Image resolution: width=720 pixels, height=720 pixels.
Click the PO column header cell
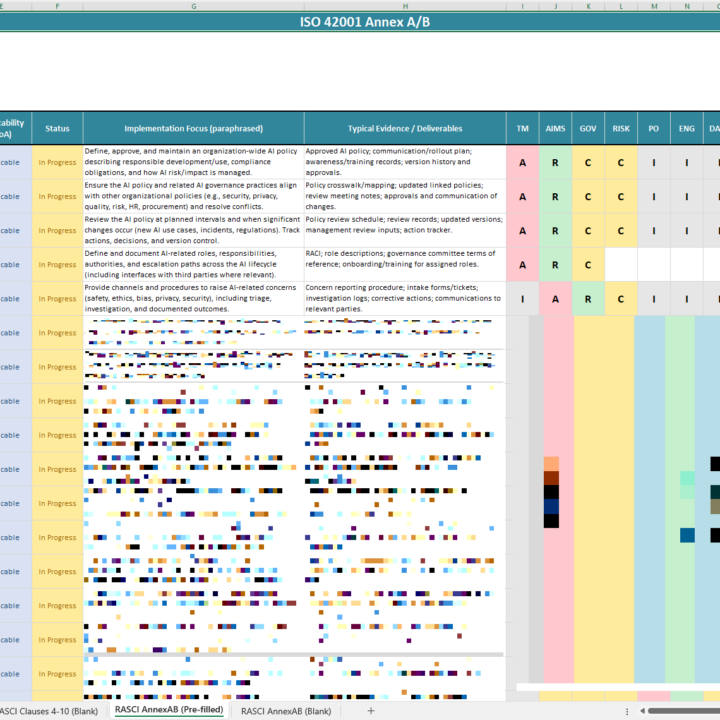click(654, 129)
